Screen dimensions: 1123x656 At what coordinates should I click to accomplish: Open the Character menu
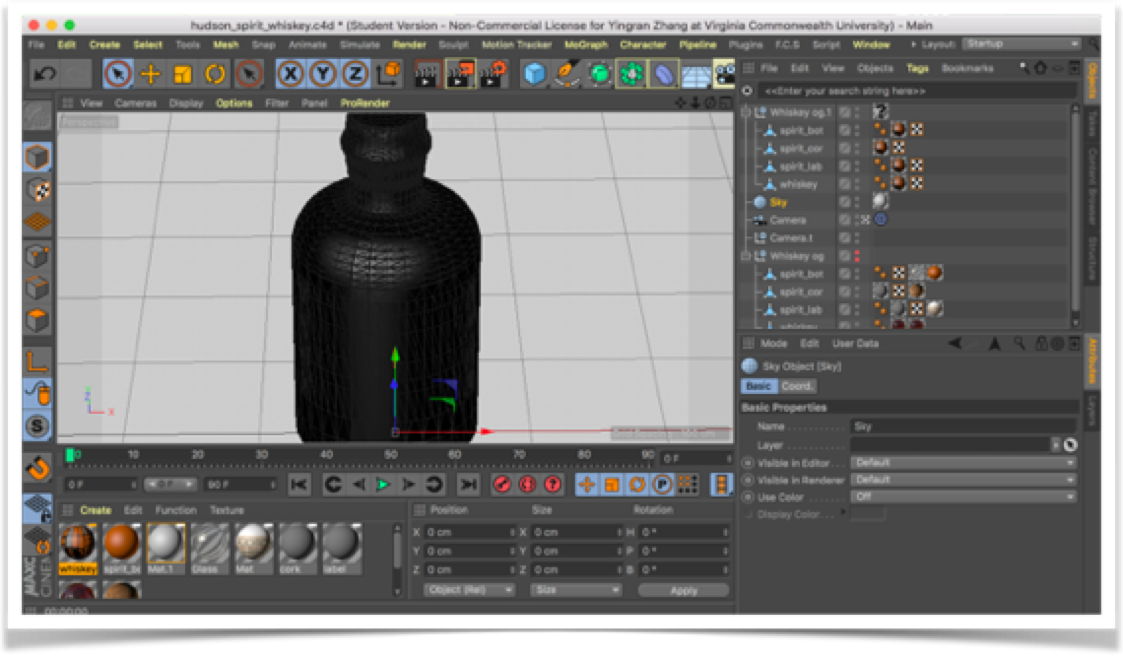[642, 44]
